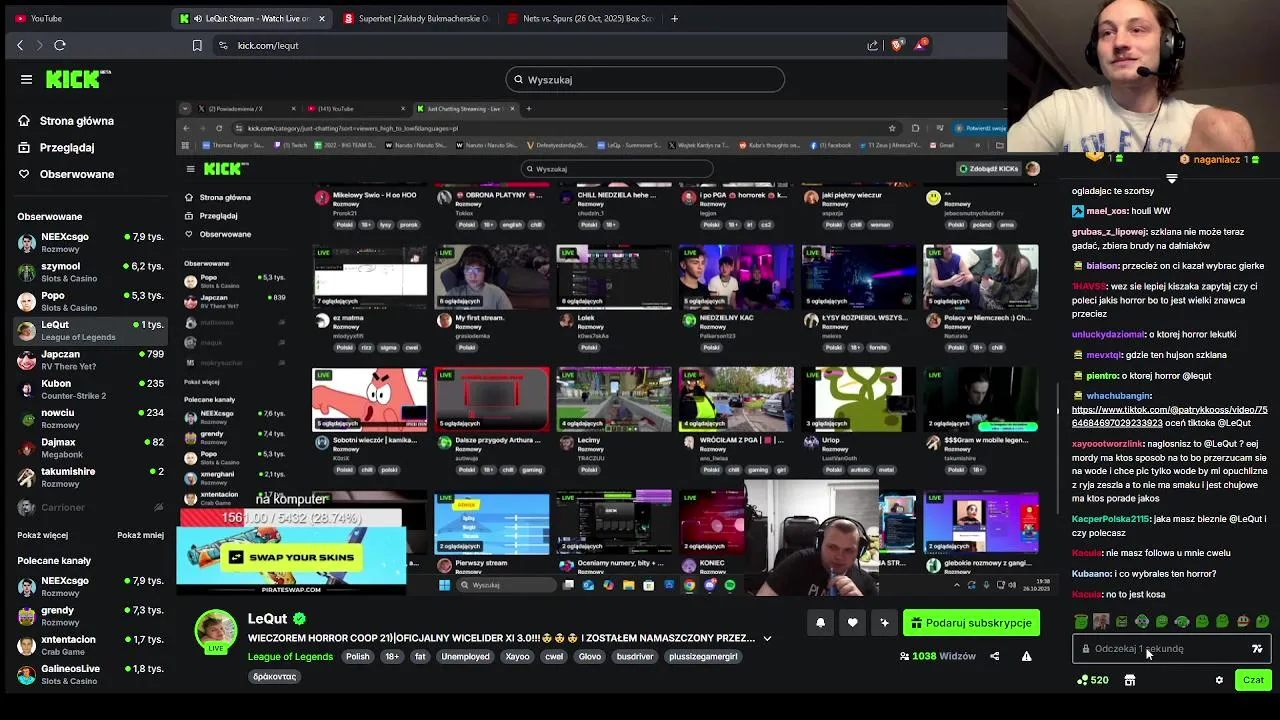Open recommended channel grendy

[90, 616]
